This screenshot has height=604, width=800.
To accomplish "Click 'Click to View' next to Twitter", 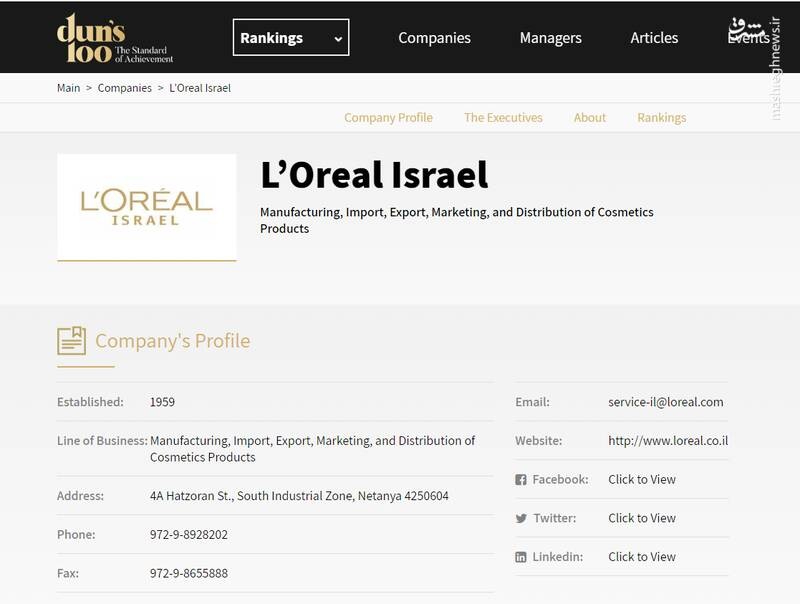I will coord(642,518).
